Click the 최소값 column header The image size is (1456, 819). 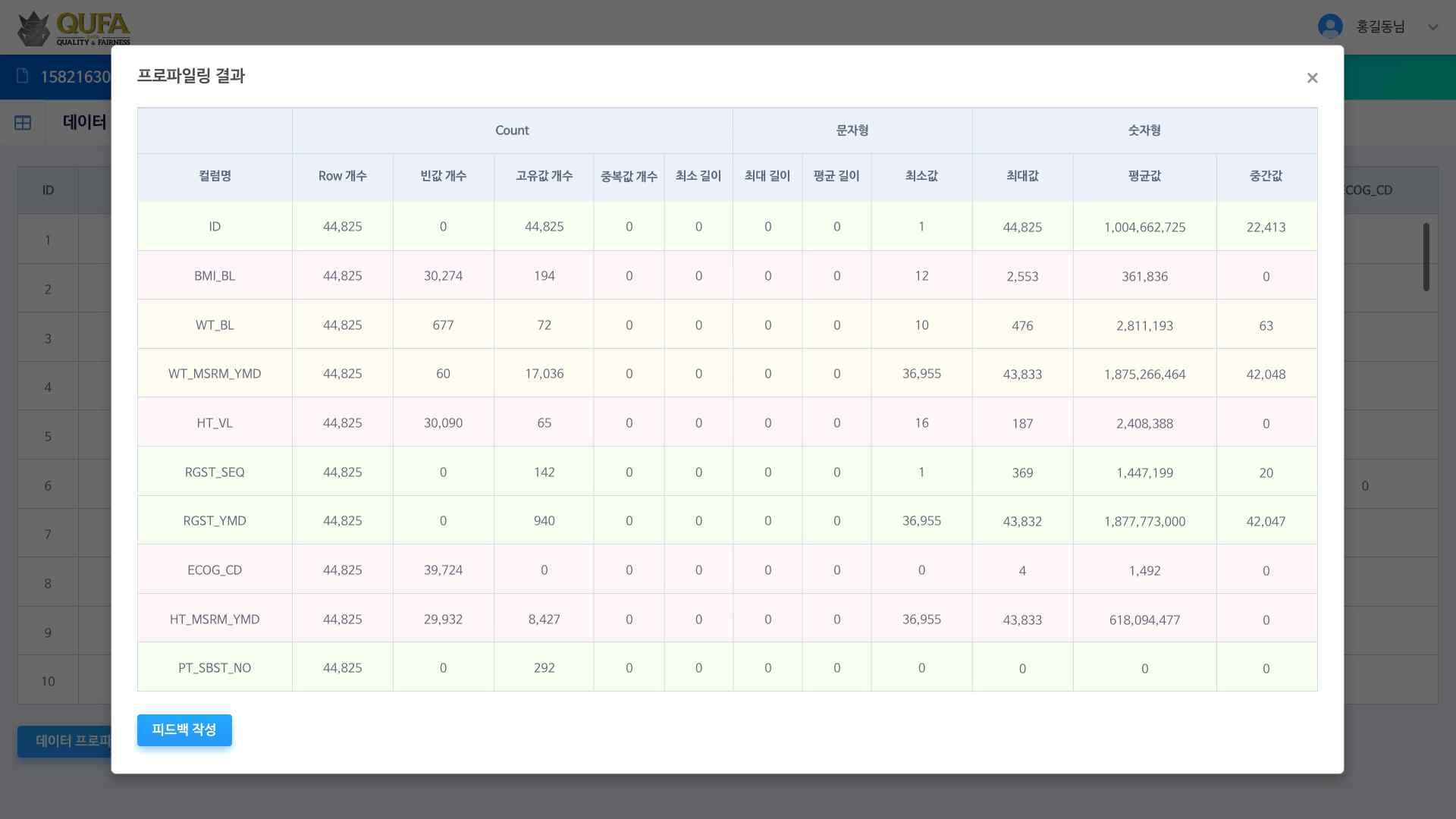click(x=921, y=176)
